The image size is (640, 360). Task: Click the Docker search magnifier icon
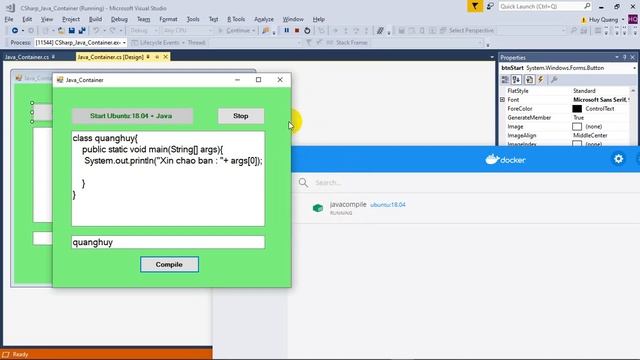(x=303, y=182)
